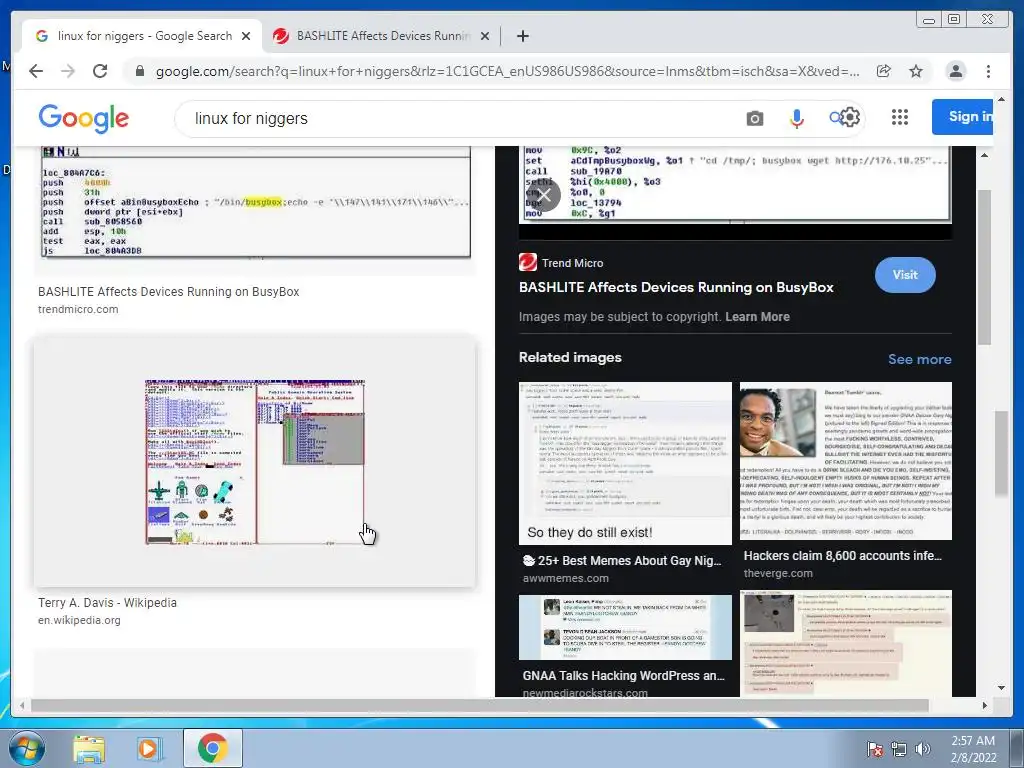Click awwmemes.com source link
1024x768 pixels.
[566, 578]
